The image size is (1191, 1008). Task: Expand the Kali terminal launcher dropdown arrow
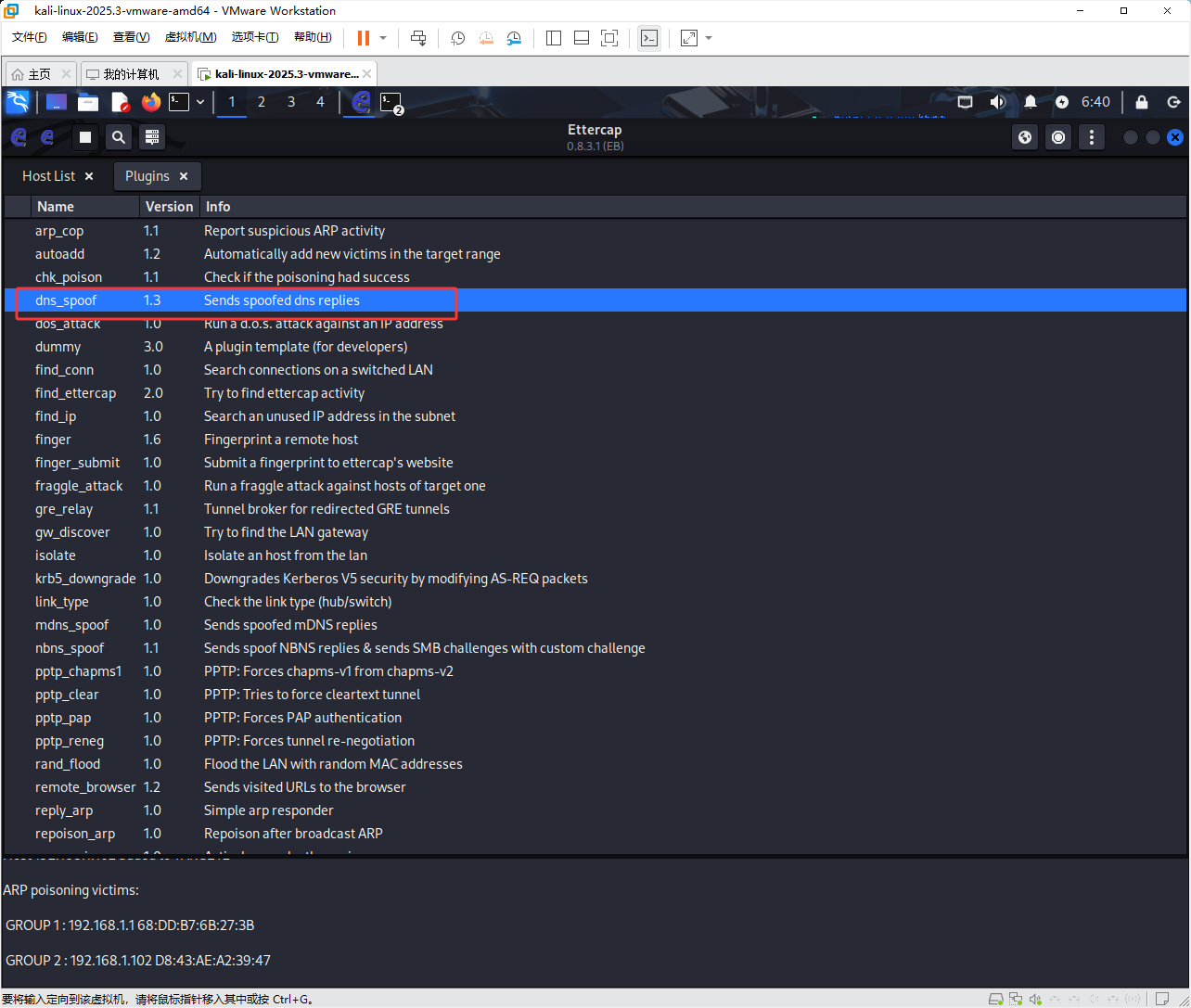[200, 102]
